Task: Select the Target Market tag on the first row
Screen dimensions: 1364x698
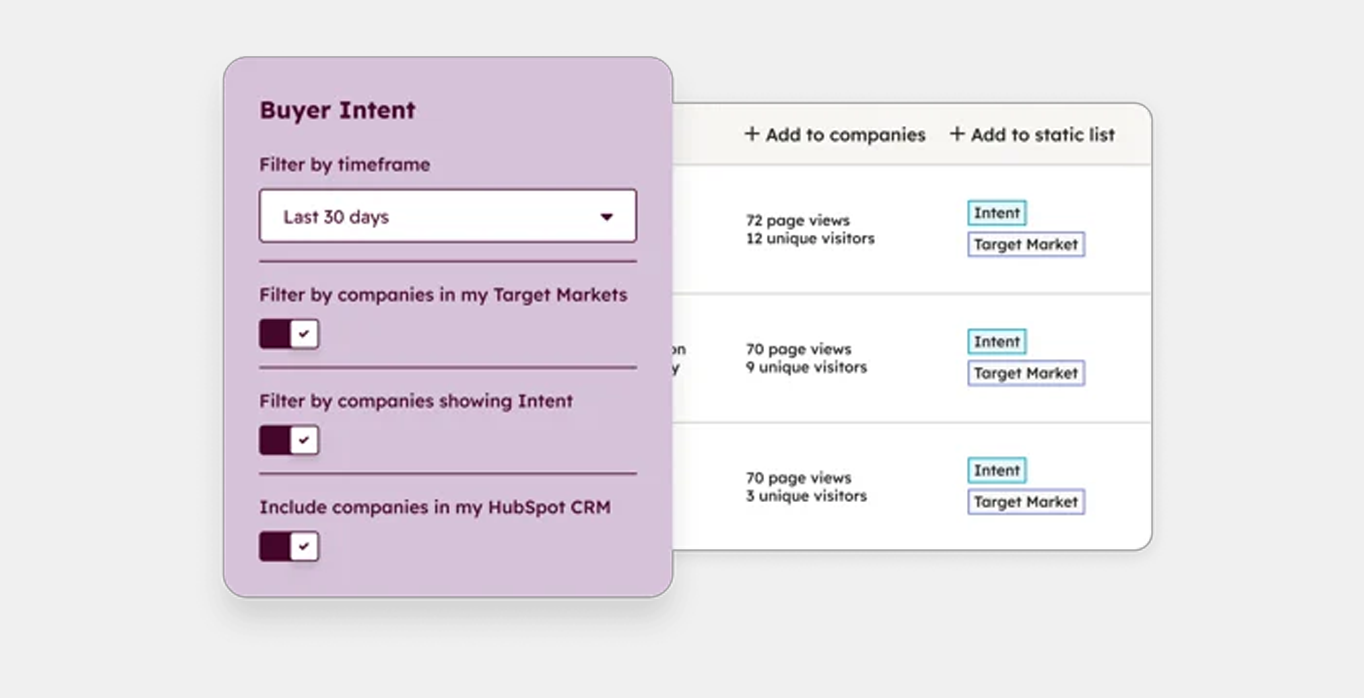Action: pyautogui.click(x=1026, y=244)
